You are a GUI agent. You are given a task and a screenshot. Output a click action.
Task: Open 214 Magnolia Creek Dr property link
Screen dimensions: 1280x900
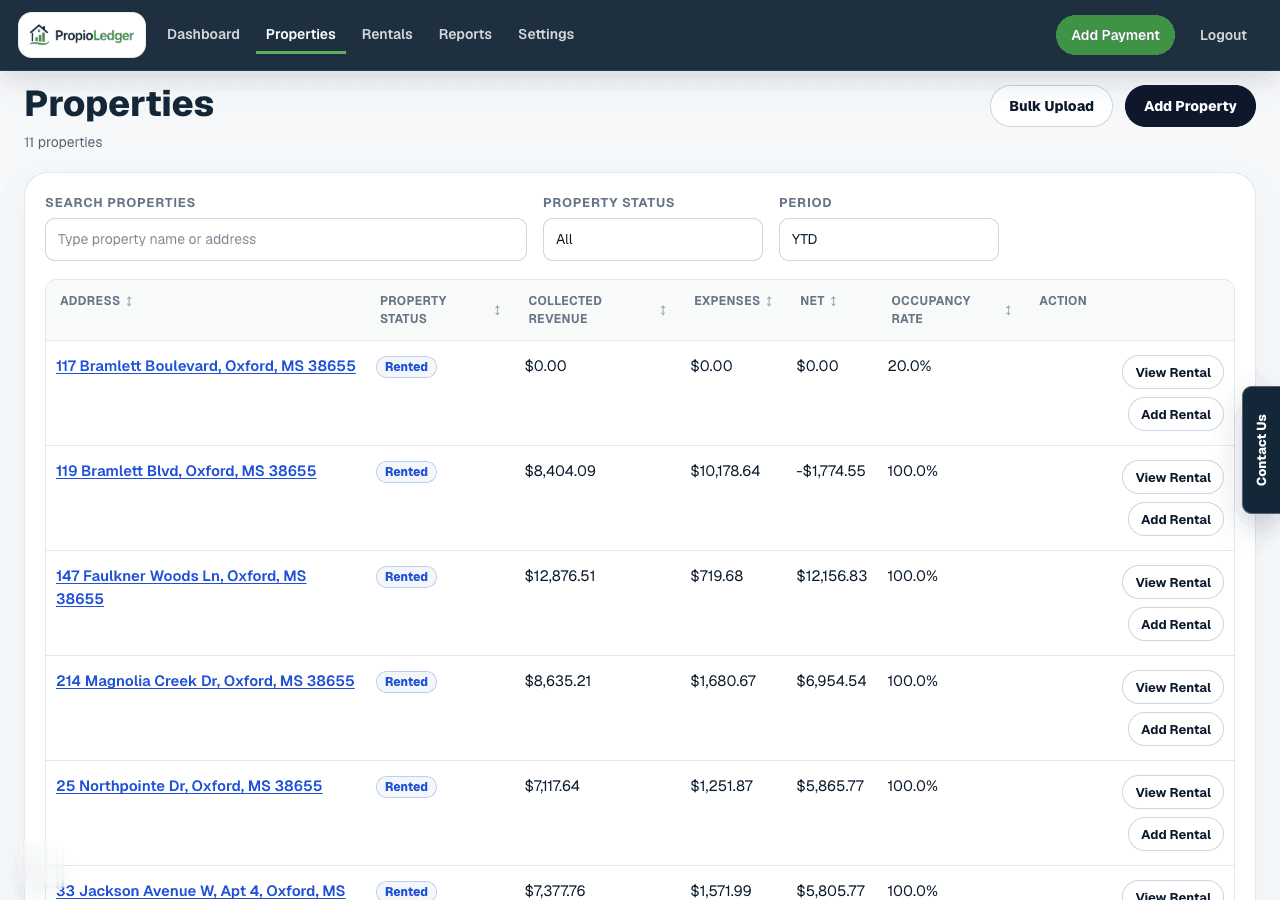[205, 681]
